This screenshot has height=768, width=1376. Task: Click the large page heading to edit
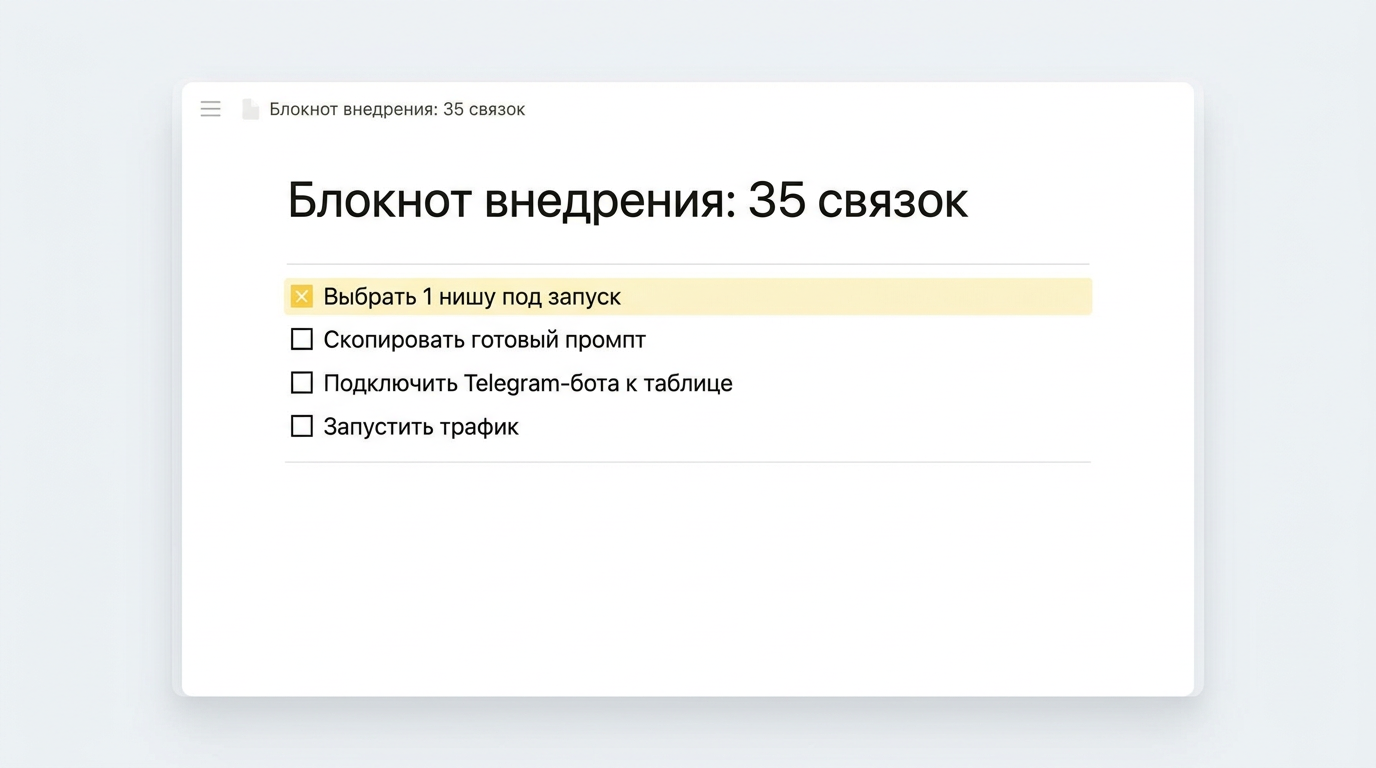[627, 200]
